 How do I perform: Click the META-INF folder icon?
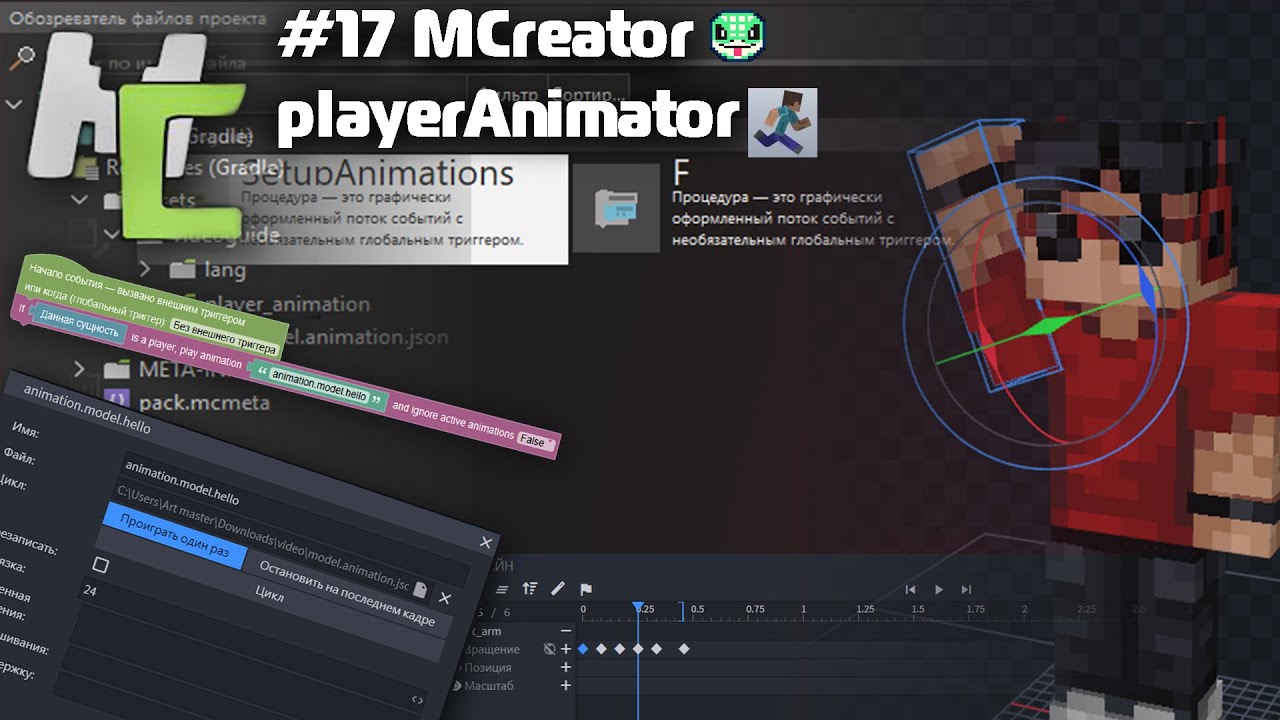coord(116,371)
